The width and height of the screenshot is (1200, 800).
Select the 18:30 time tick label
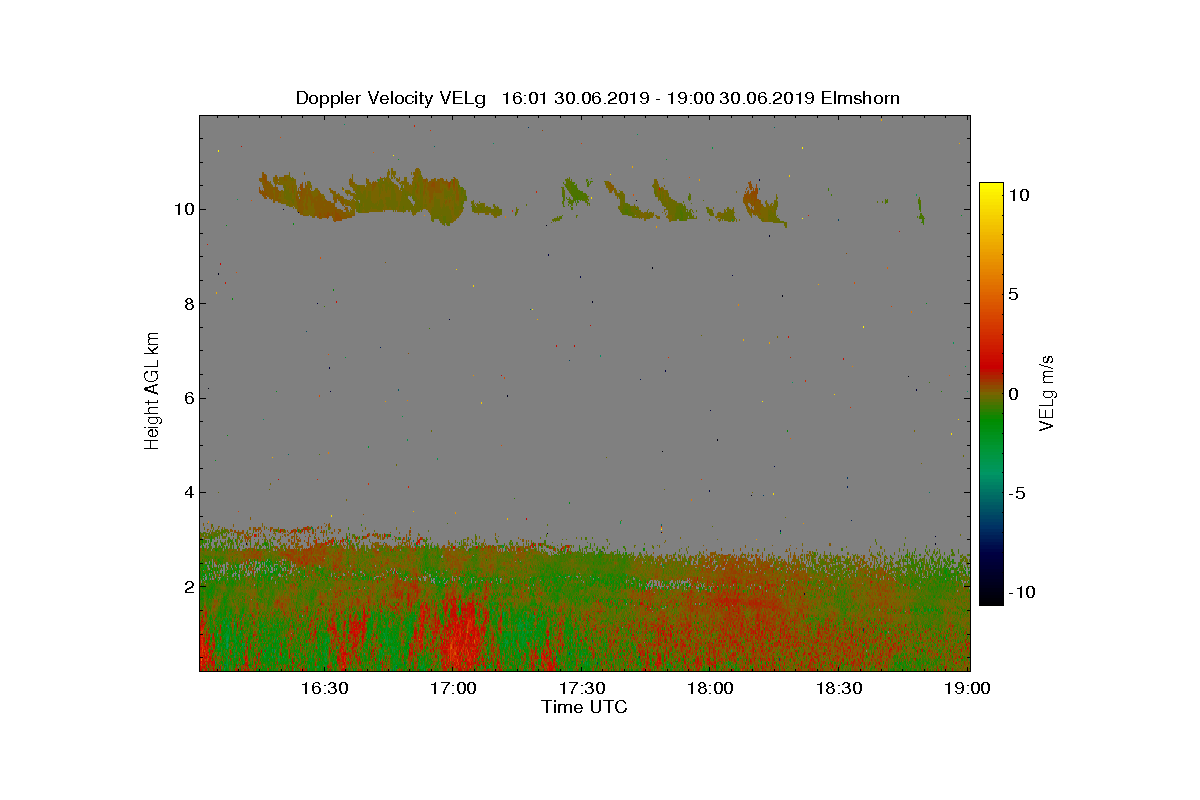[x=840, y=688]
